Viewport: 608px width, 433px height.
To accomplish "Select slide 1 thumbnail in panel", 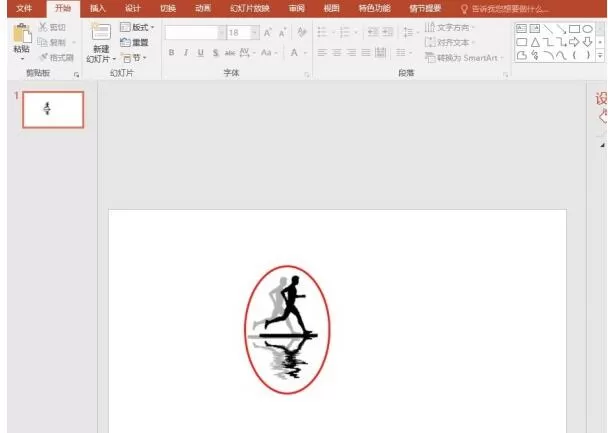I will (x=53, y=110).
